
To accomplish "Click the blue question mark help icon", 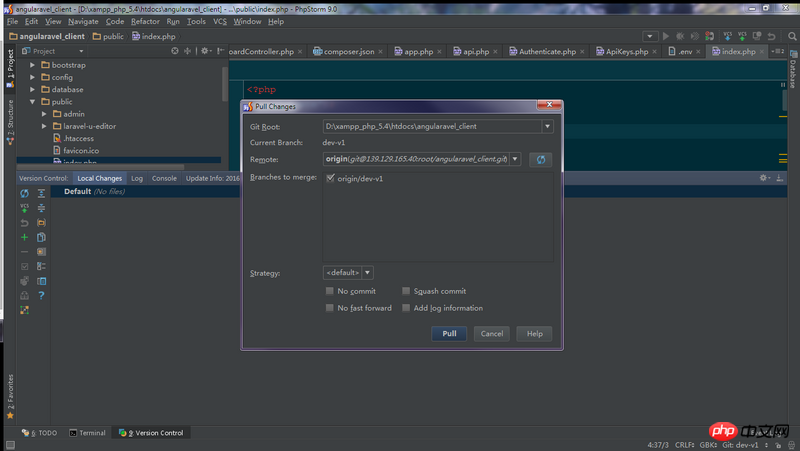I will (41, 295).
